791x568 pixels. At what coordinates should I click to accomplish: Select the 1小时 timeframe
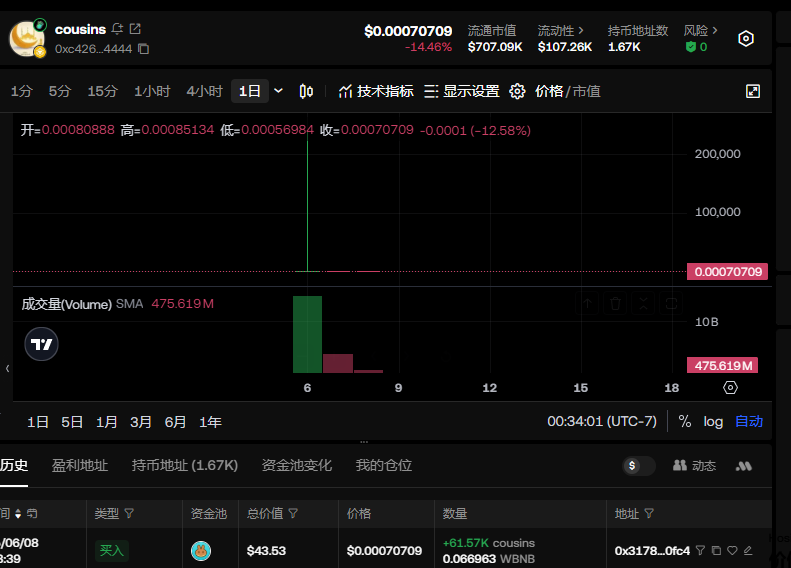(x=152, y=91)
